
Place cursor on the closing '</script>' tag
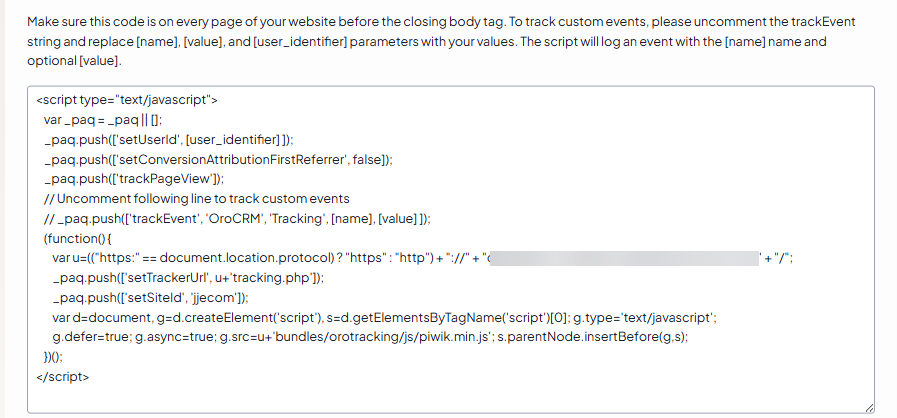[62, 377]
